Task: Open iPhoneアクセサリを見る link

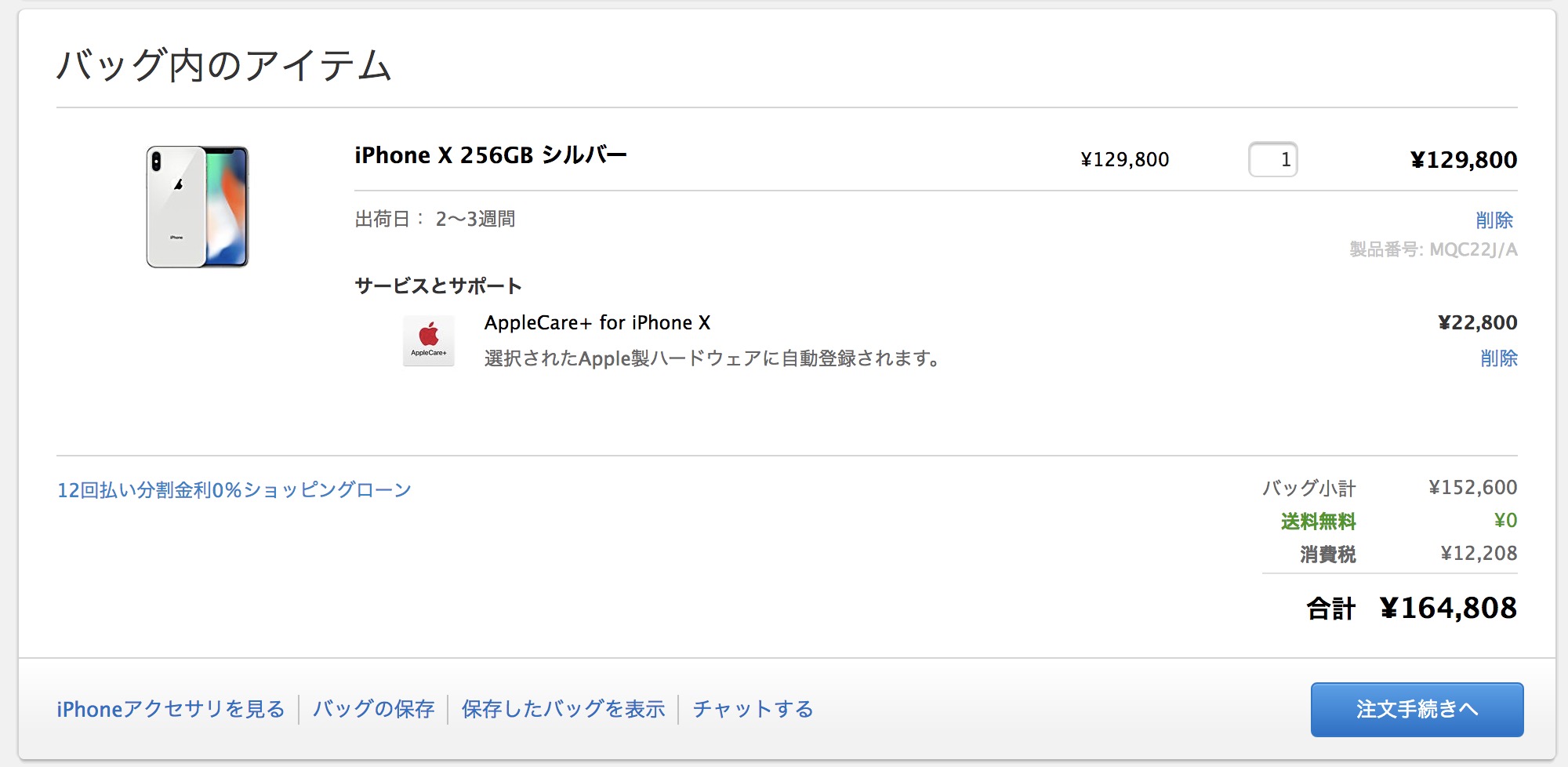Action: pos(171,709)
